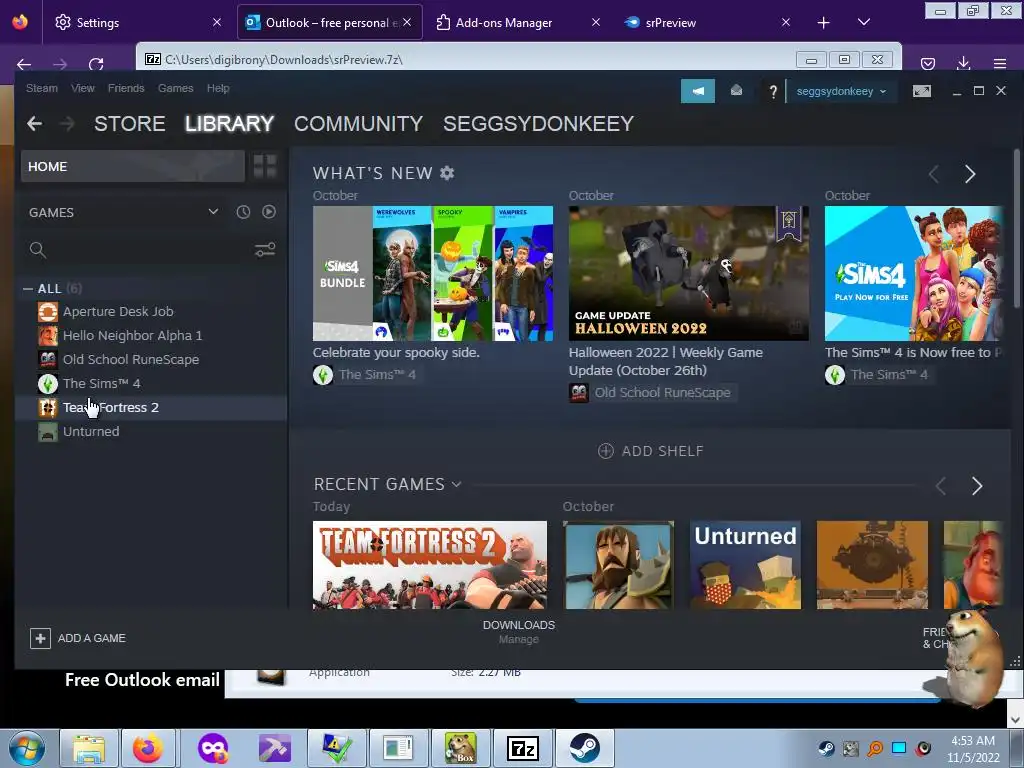The width and height of the screenshot is (1024, 768).
Task: Open advanced filter options sliders icon
Action: [x=264, y=249]
